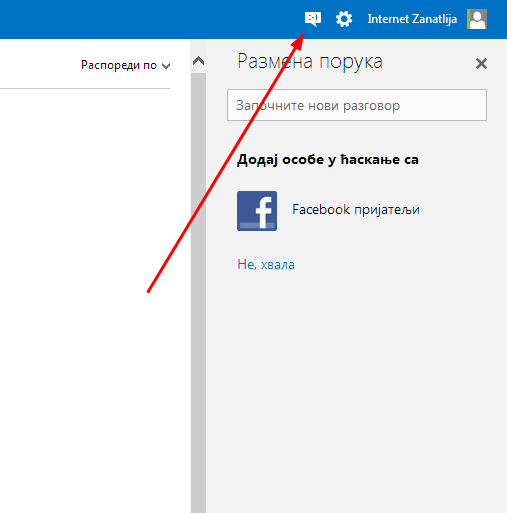The height and width of the screenshot is (513, 507).
Task: Open the messaging chat bubble icon in header
Action: [313, 19]
